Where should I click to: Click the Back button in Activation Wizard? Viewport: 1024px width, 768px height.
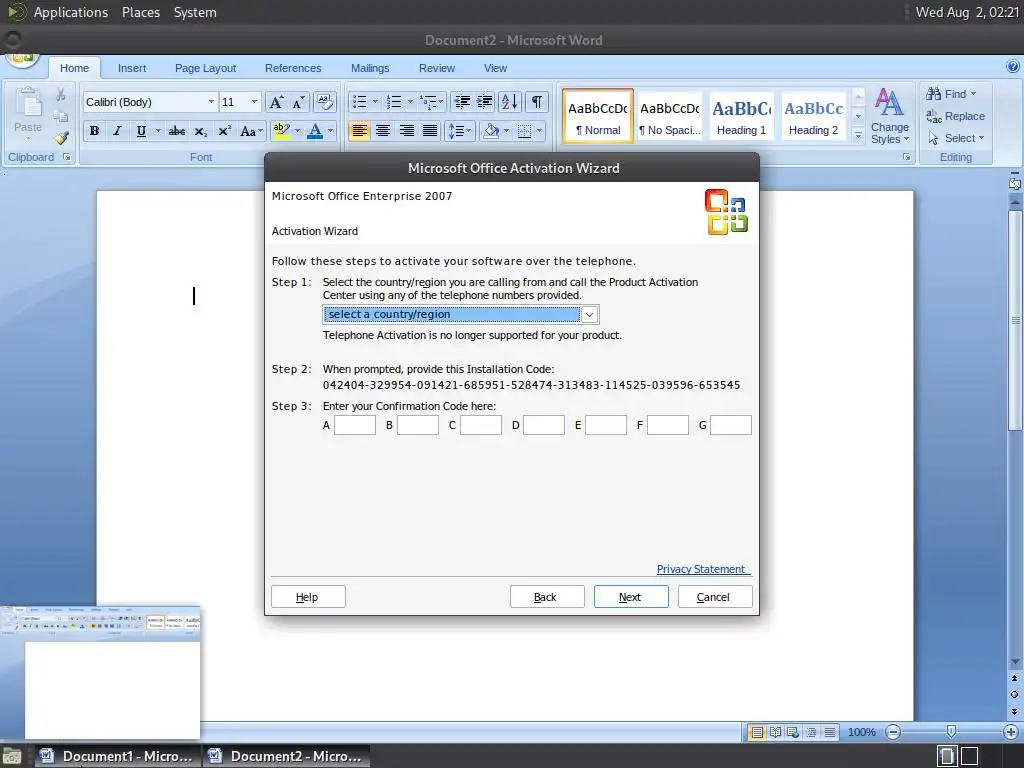pyautogui.click(x=547, y=597)
